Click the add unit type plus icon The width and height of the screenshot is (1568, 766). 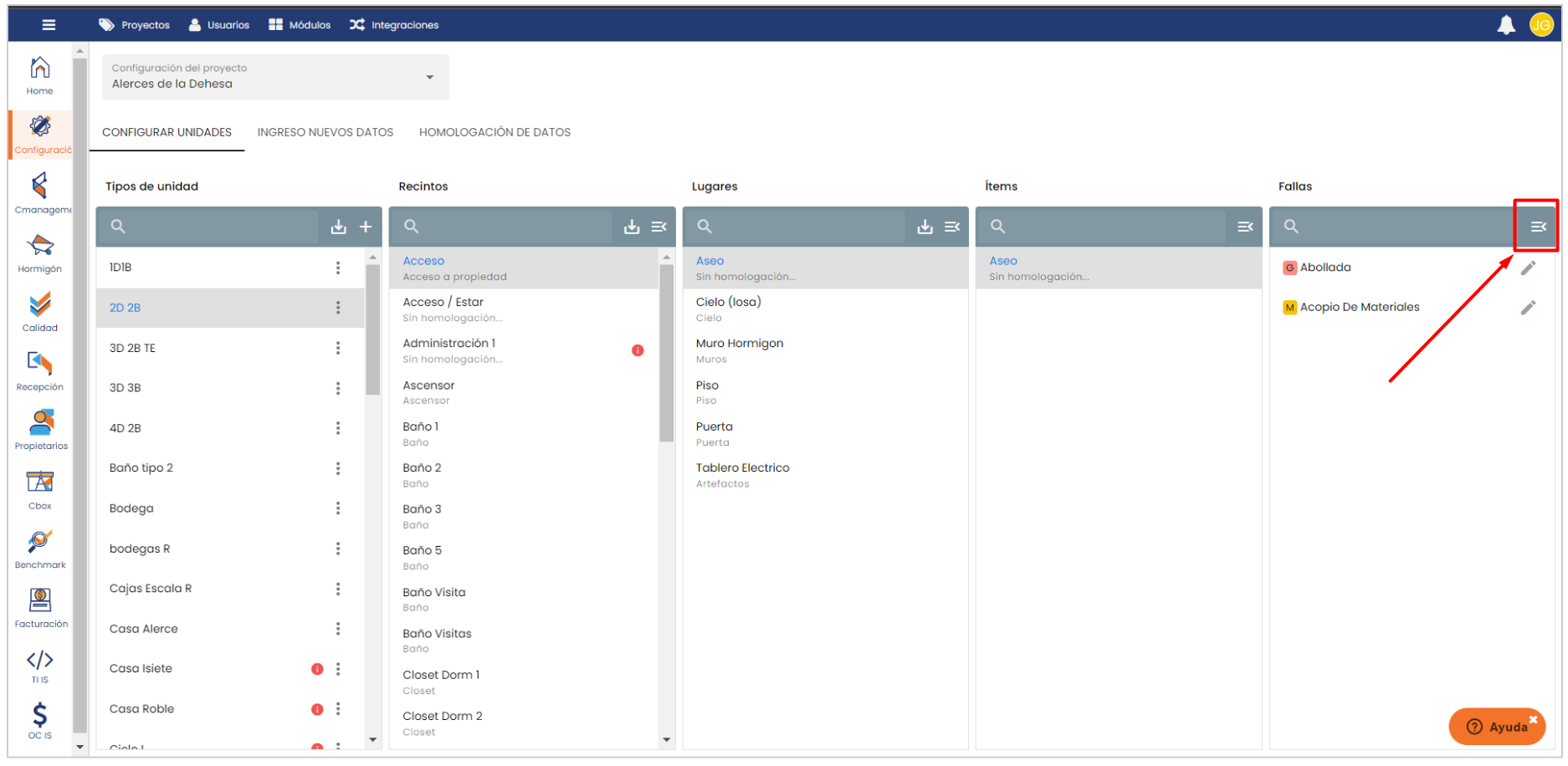[366, 227]
